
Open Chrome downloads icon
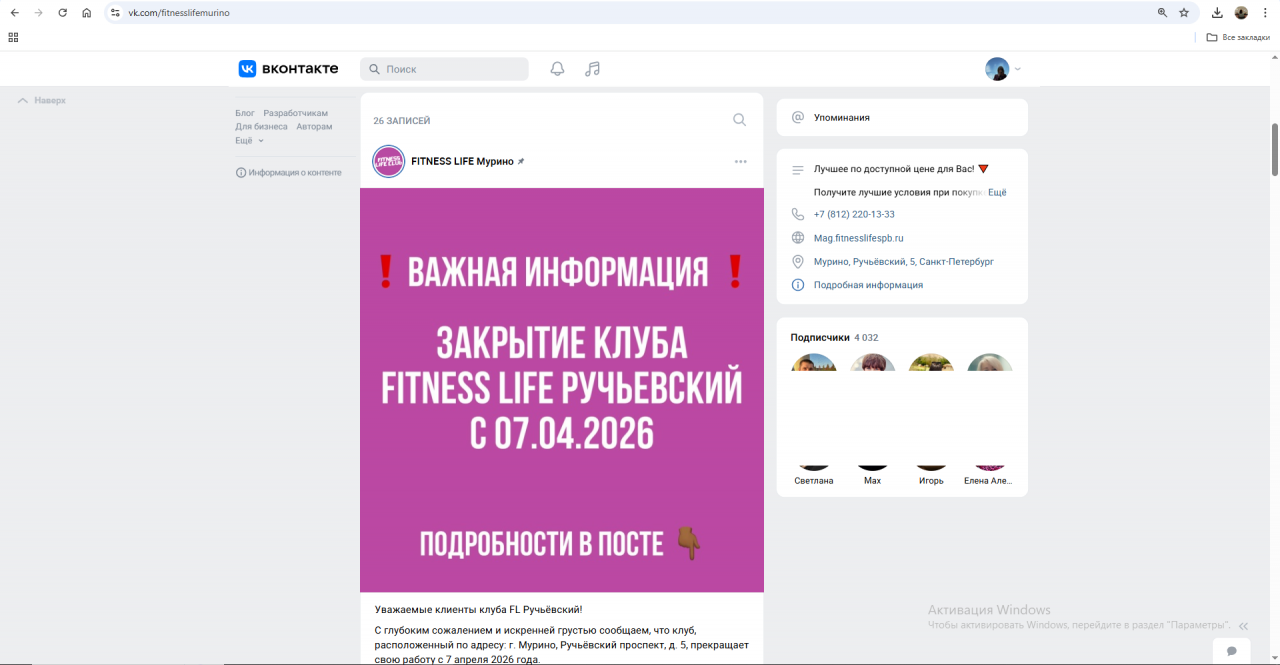[x=1217, y=13]
